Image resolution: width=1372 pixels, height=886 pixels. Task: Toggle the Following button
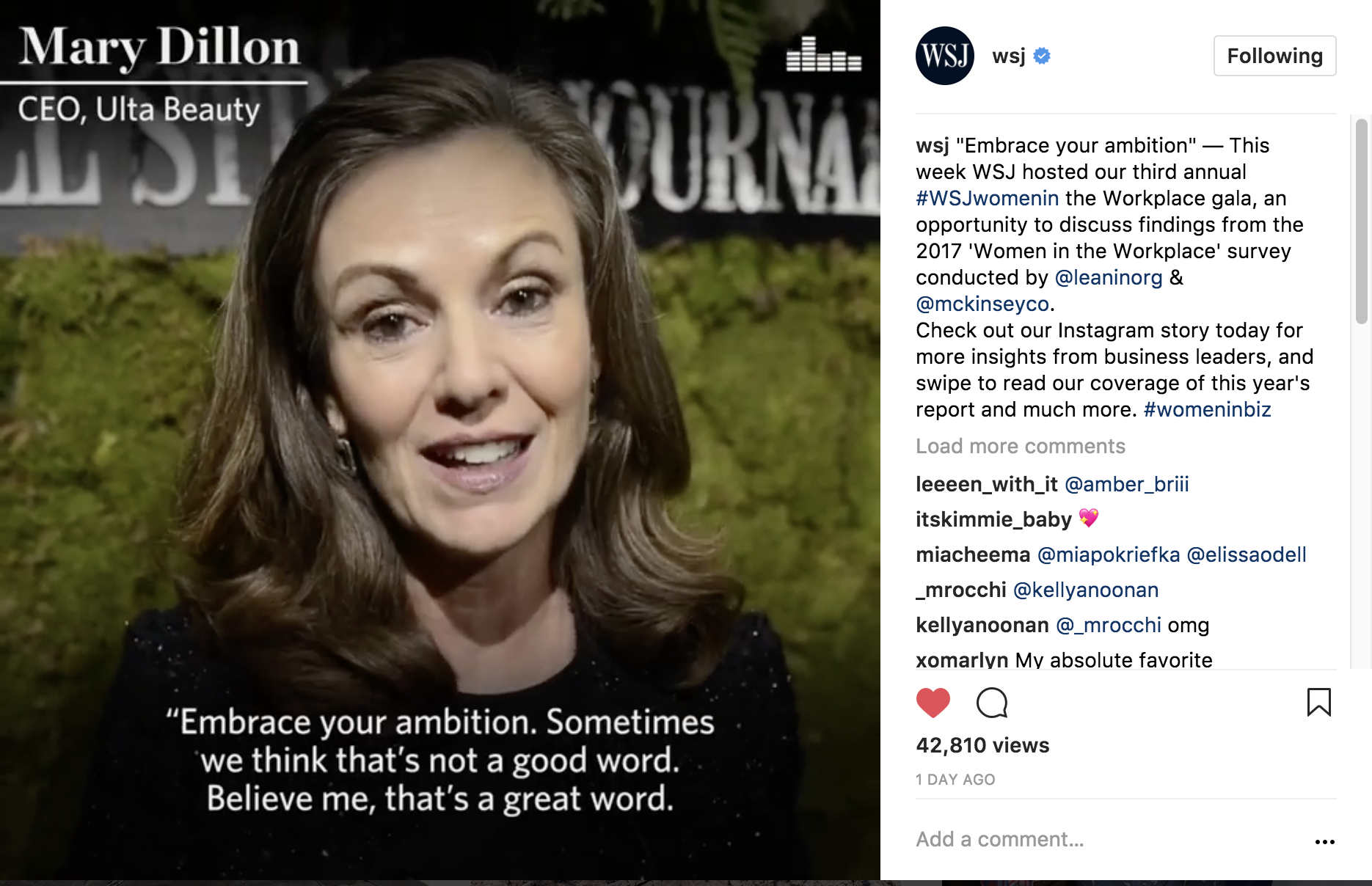tap(1274, 56)
